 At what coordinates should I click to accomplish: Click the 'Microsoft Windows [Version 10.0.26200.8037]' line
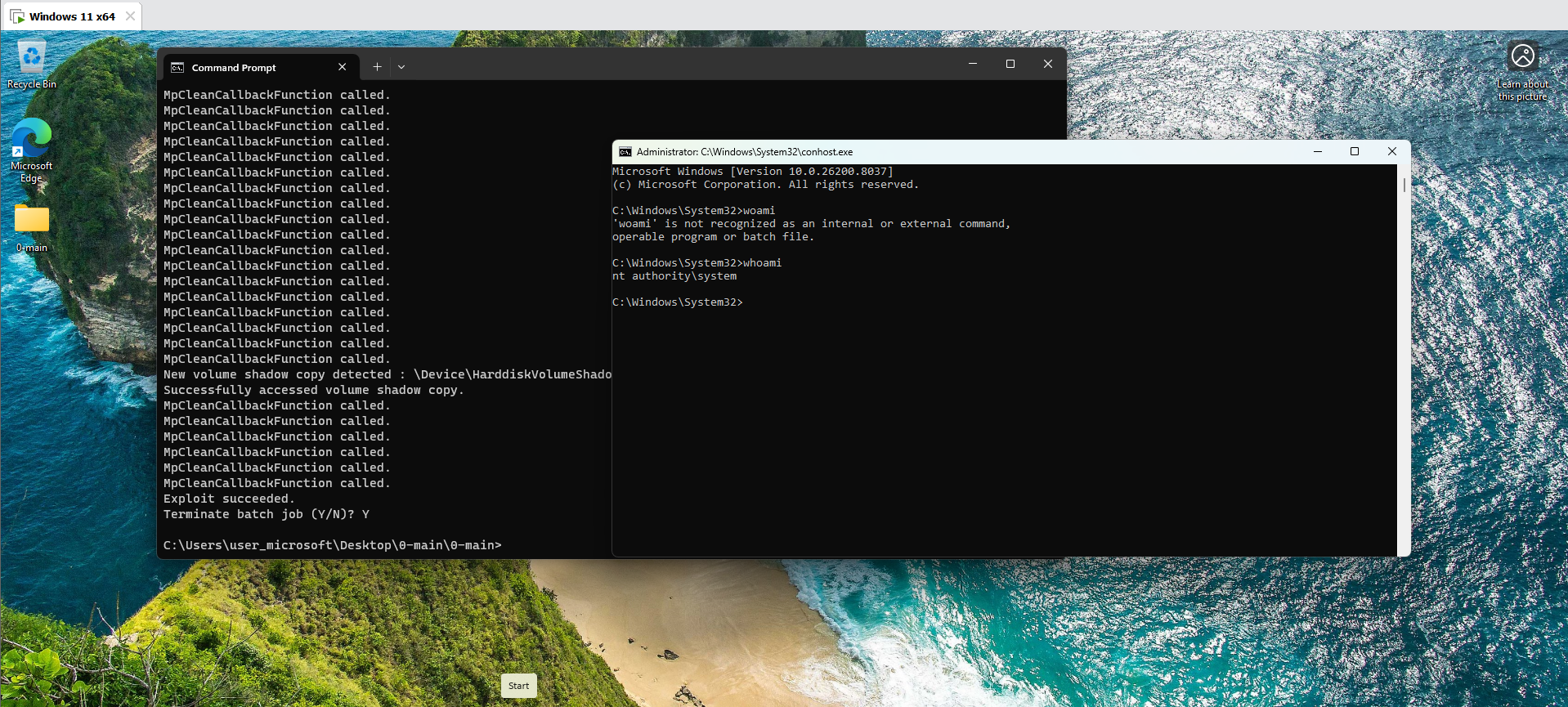click(753, 172)
